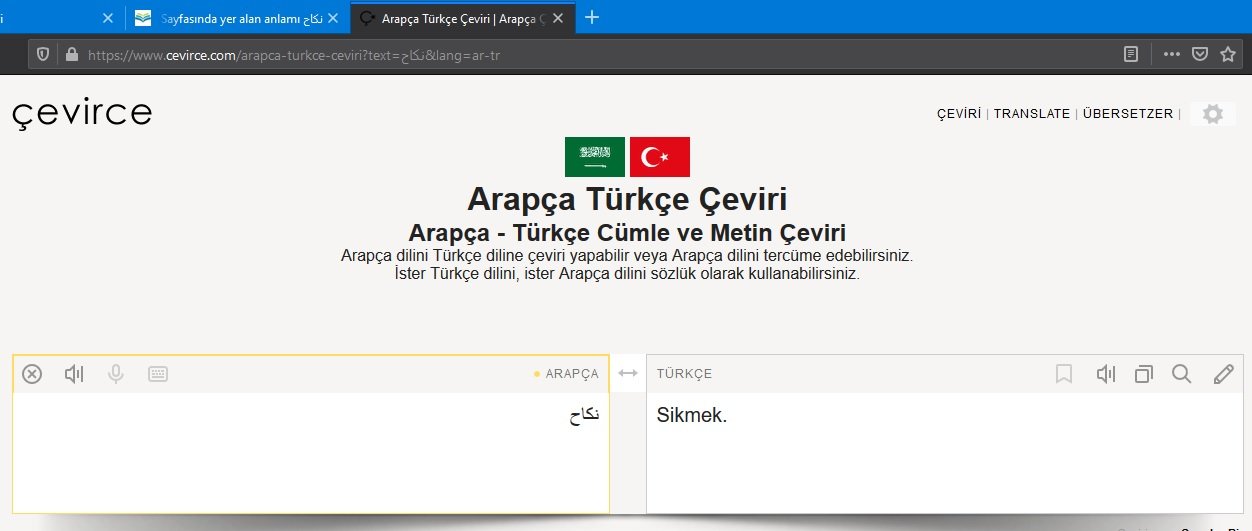Open the ÜBERSETZER link
The width and height of the screenshot is (1252, 531).
1128,114
